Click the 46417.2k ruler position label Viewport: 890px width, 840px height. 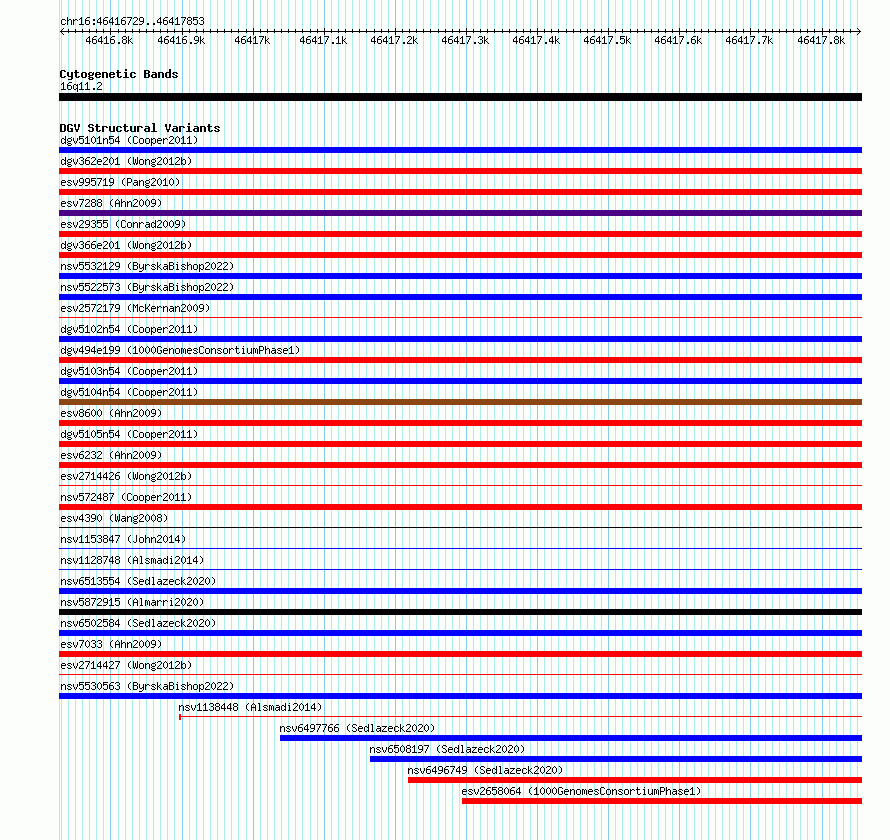pos(394,40)
